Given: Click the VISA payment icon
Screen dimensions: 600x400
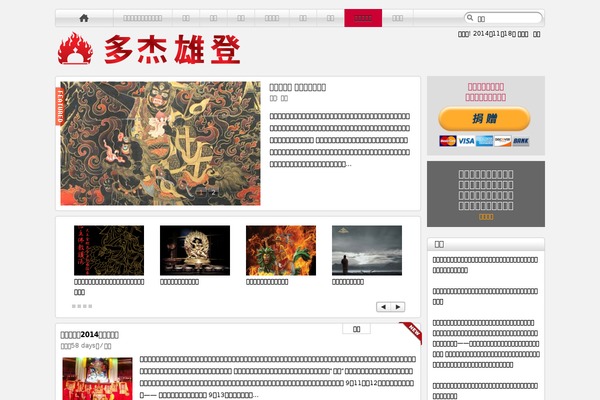Looking at the screenshot, I should coord(466,141).
